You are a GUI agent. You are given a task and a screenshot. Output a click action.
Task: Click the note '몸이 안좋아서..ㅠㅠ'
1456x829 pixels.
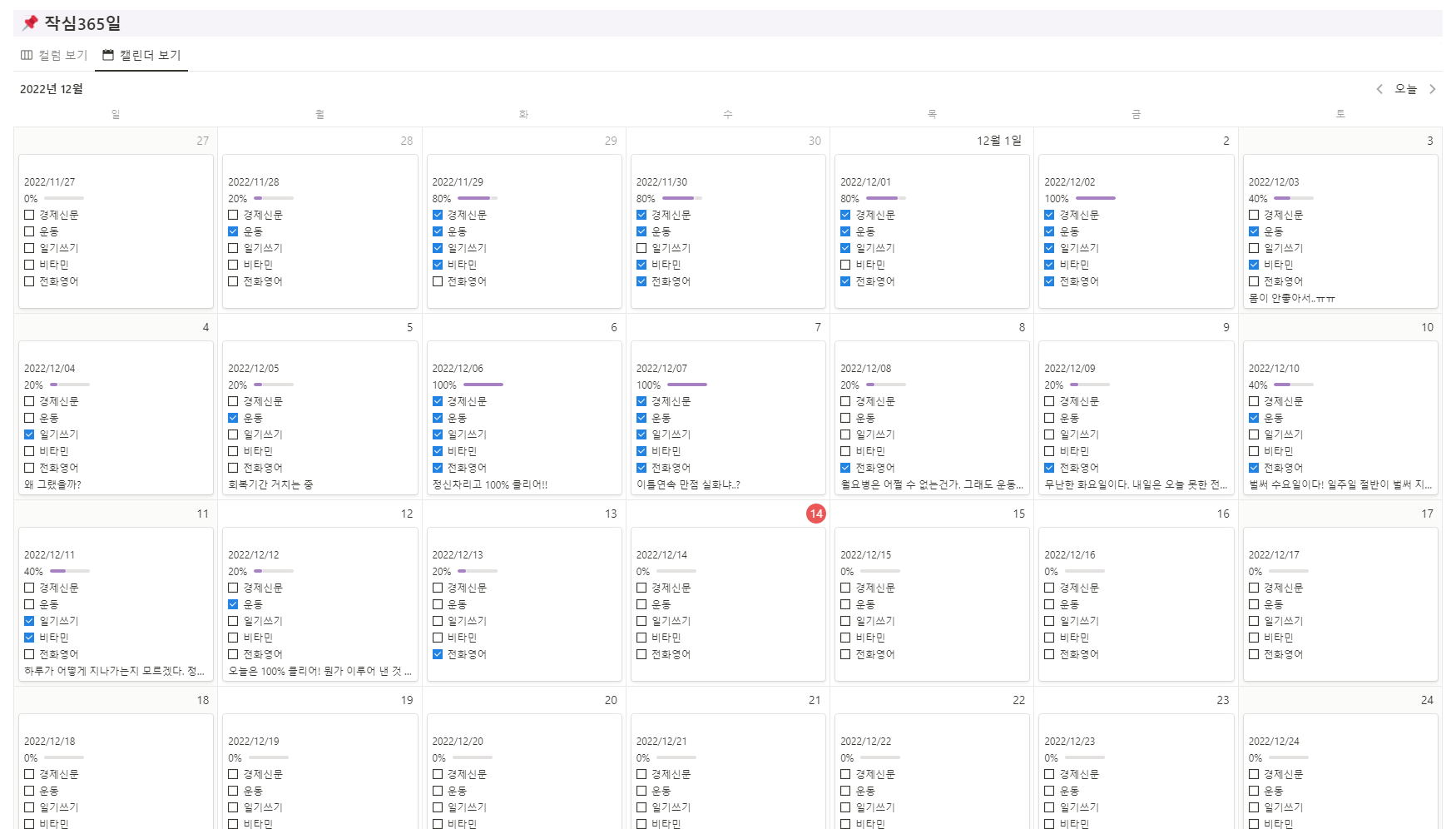pyautogui.click(x=1292, y=298)
